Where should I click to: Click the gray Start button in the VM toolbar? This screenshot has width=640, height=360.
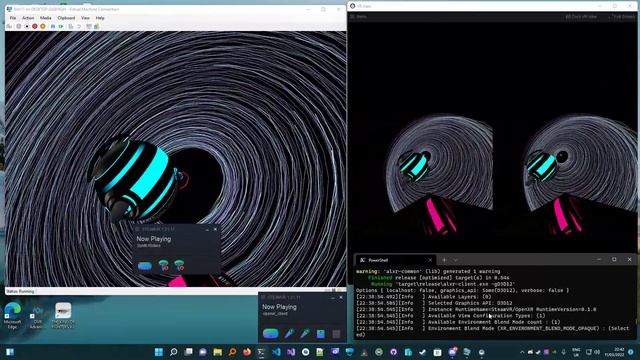coord(19,27)
